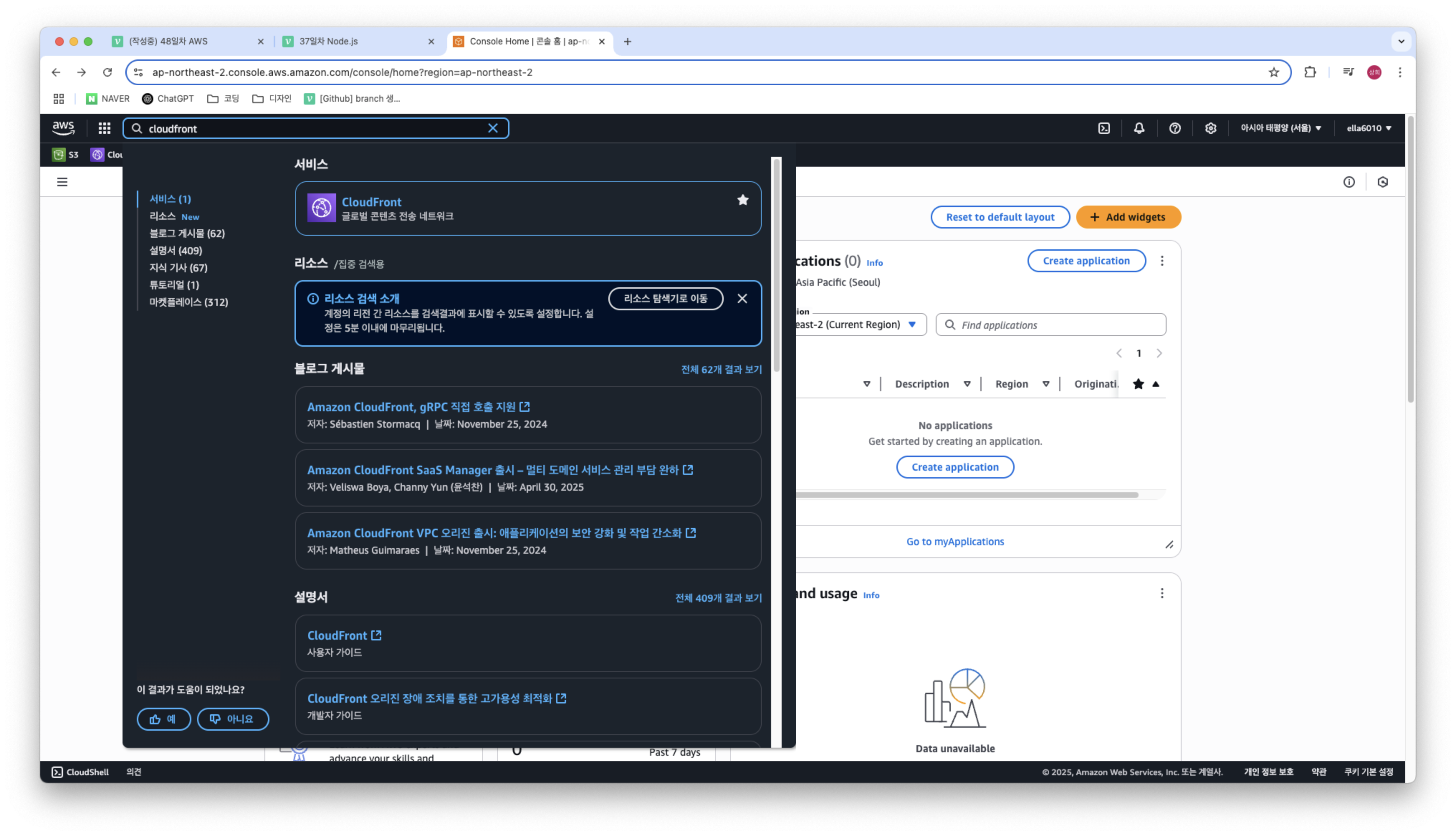Image resolution: width=1456 pixels, height=836 pixels.
Task: Open the notifications bell
Action: (1139, 128)
